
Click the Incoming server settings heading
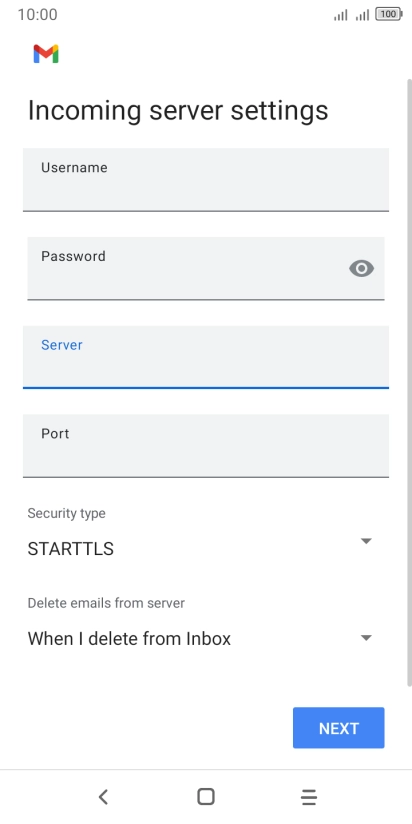(178, 110)
